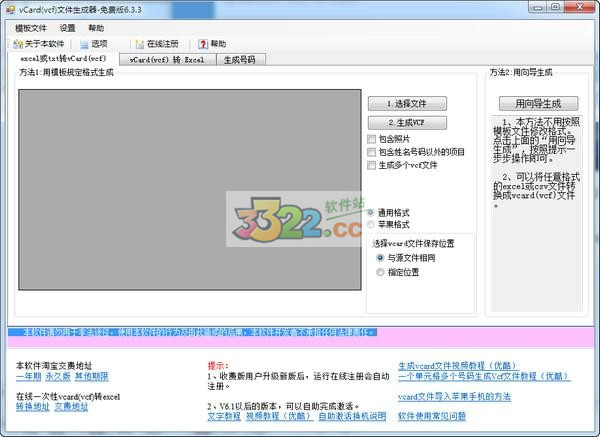600x437 pixels.
Task: Click the 1.选择文件 button
Action: pyautogui.click(x=407, y=103)
